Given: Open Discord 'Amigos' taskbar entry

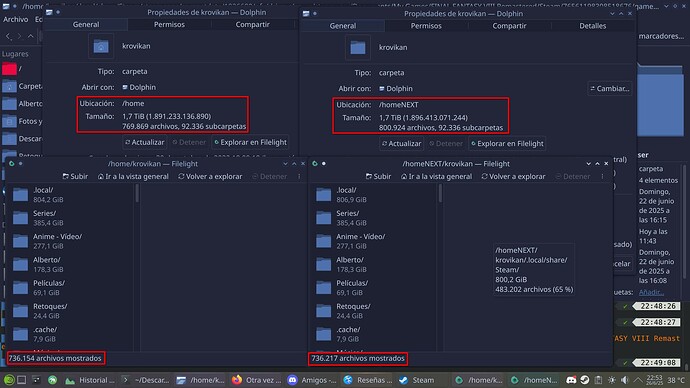Looking at the screenshot, I should 312,380.
